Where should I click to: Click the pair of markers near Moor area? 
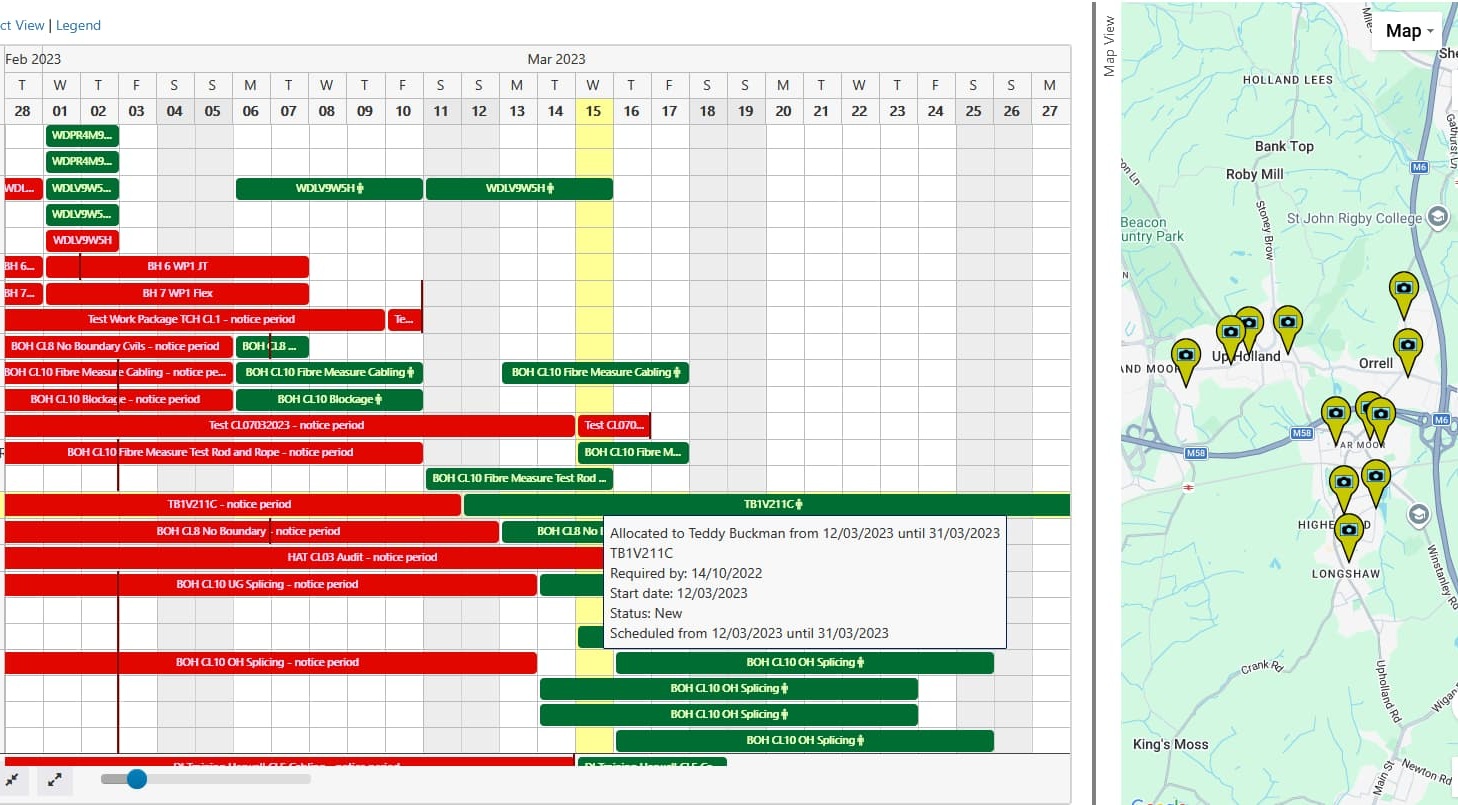click(1374, 410)
